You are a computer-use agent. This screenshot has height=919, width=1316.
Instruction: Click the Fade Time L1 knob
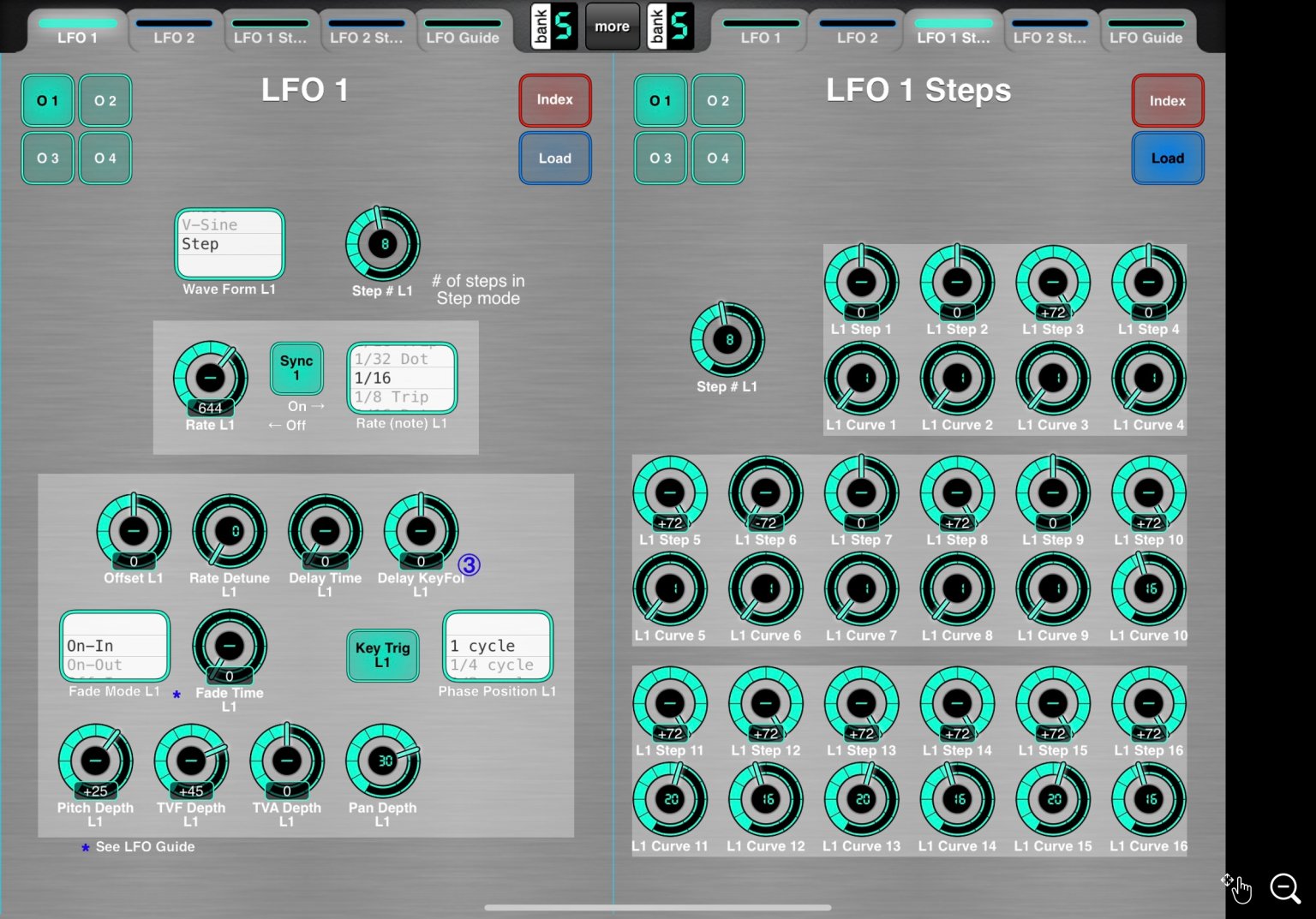230,646
